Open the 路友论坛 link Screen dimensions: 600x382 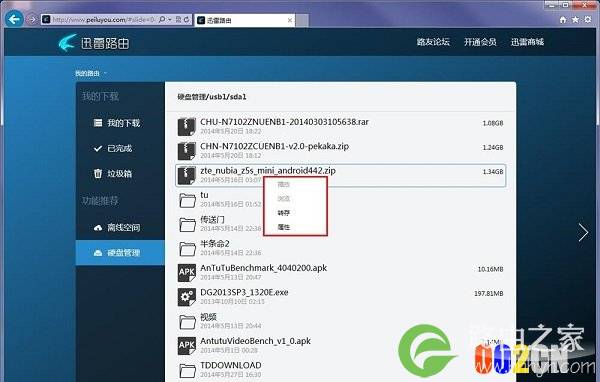coord(433,42)
